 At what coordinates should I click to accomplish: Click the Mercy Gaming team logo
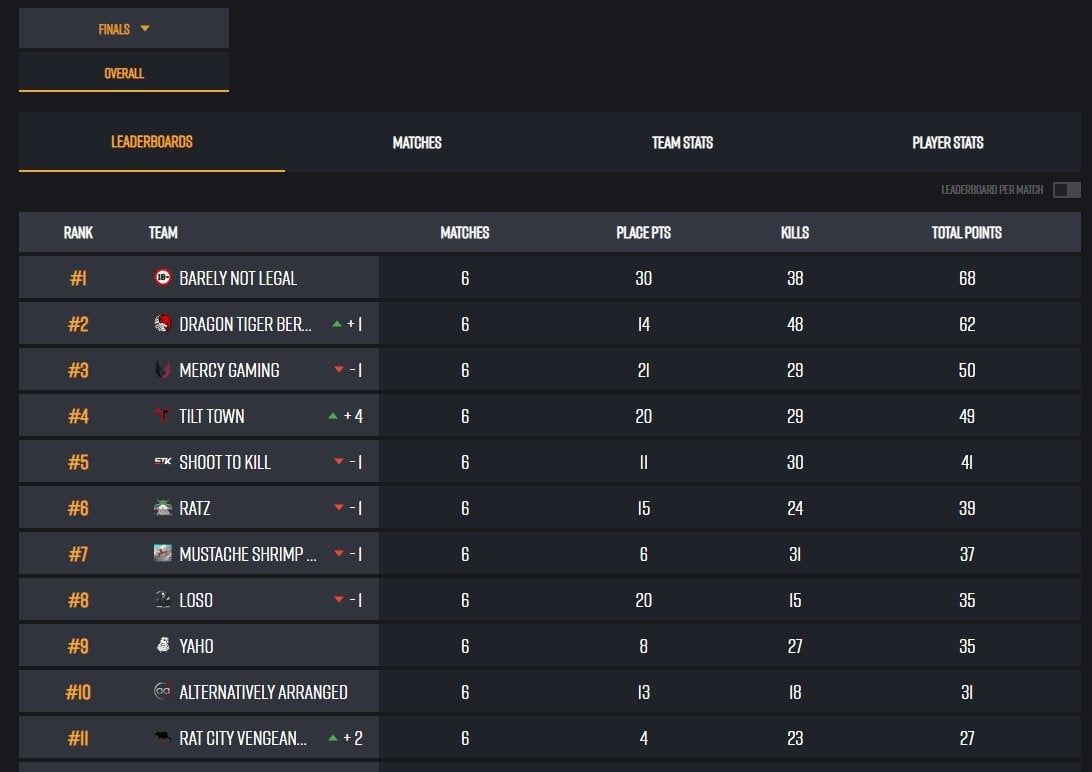click(163, 370)
